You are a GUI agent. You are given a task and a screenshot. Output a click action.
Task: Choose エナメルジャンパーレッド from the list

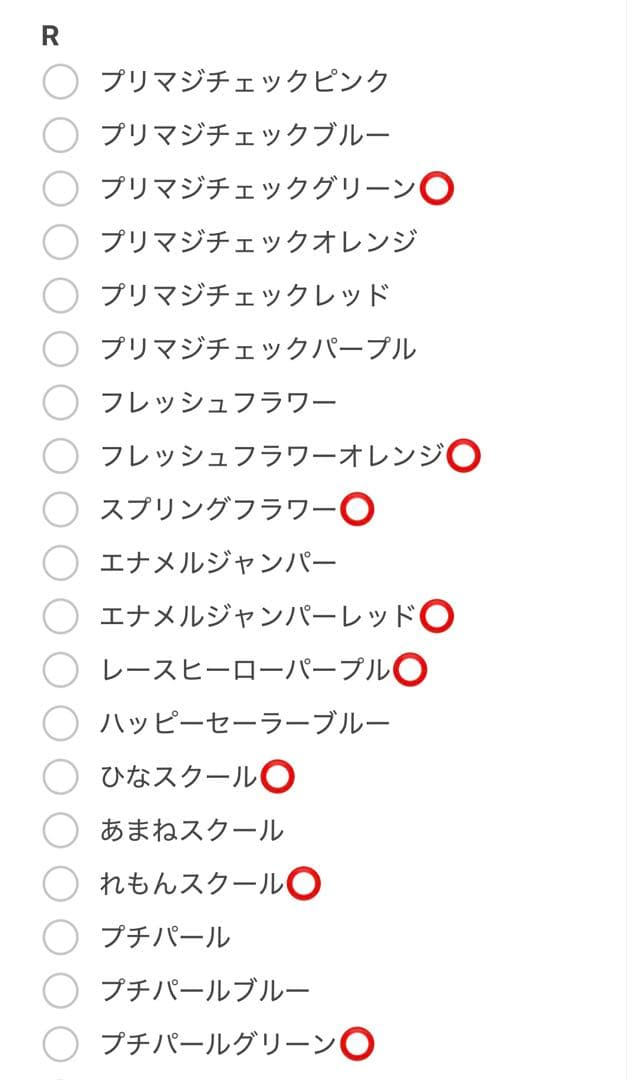coord(61,616)
